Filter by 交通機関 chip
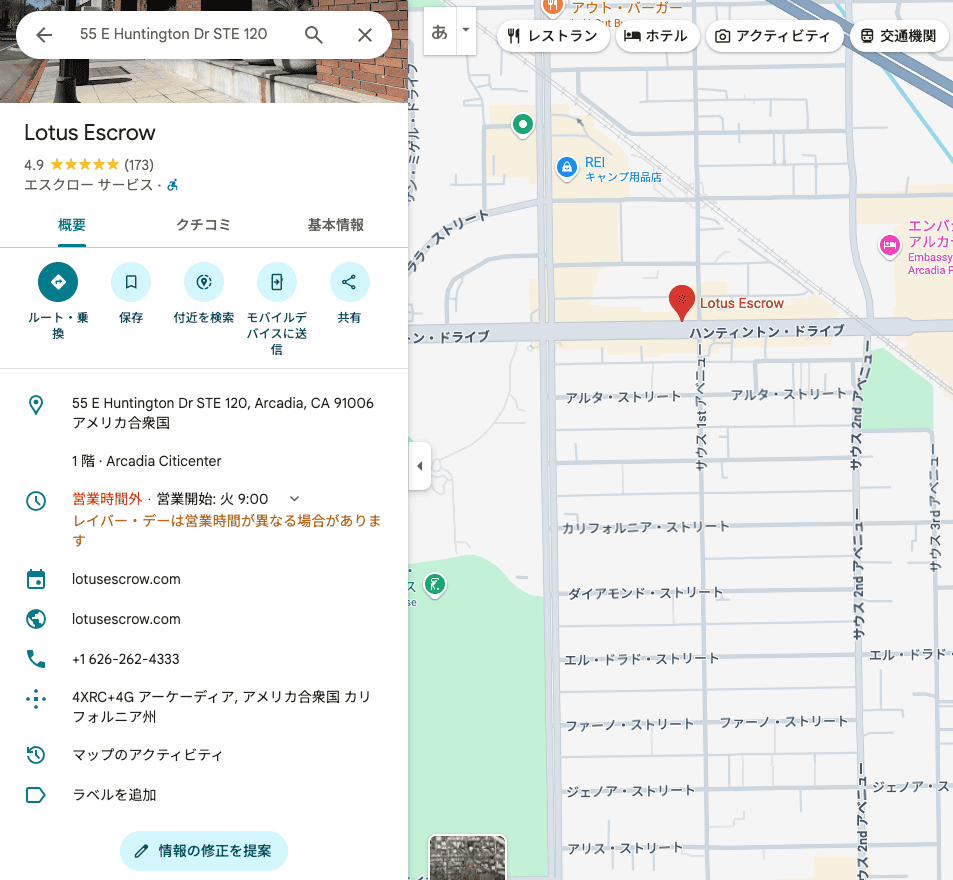Image resolution: width=953 pixels, height=880 pixels. 899,36
